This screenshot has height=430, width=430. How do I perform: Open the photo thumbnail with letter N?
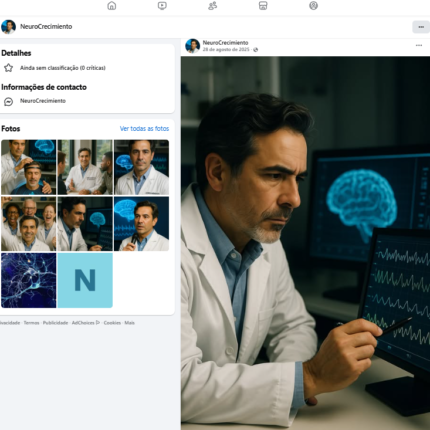tap(85, 280)
